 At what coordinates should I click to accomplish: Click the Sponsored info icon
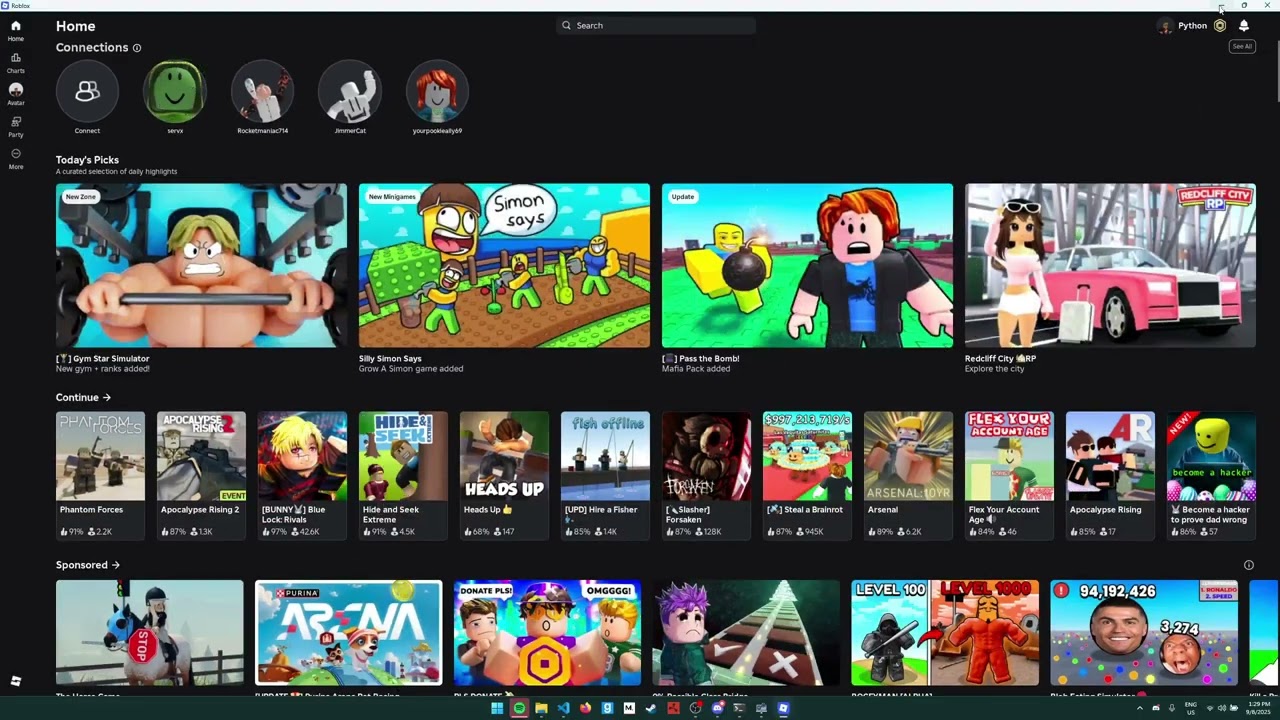click(x=1248, y=565)
